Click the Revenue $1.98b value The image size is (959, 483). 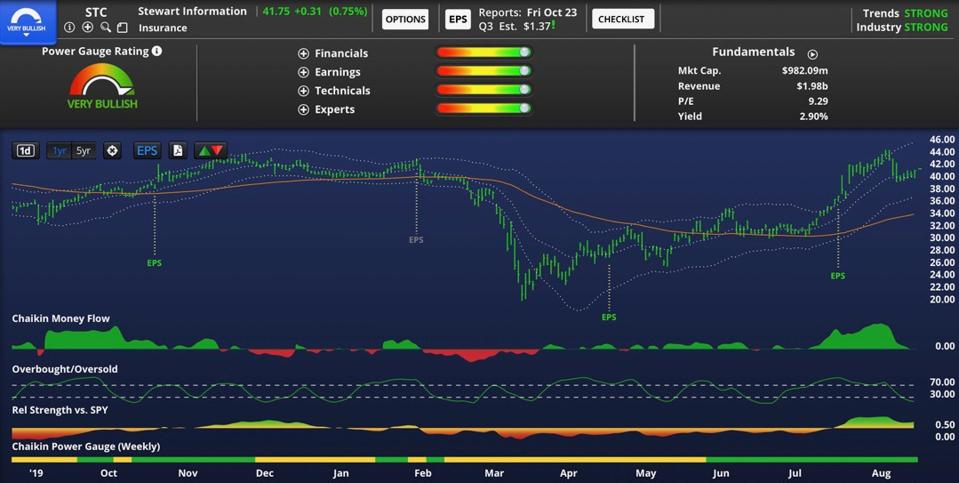pos(812,86)
